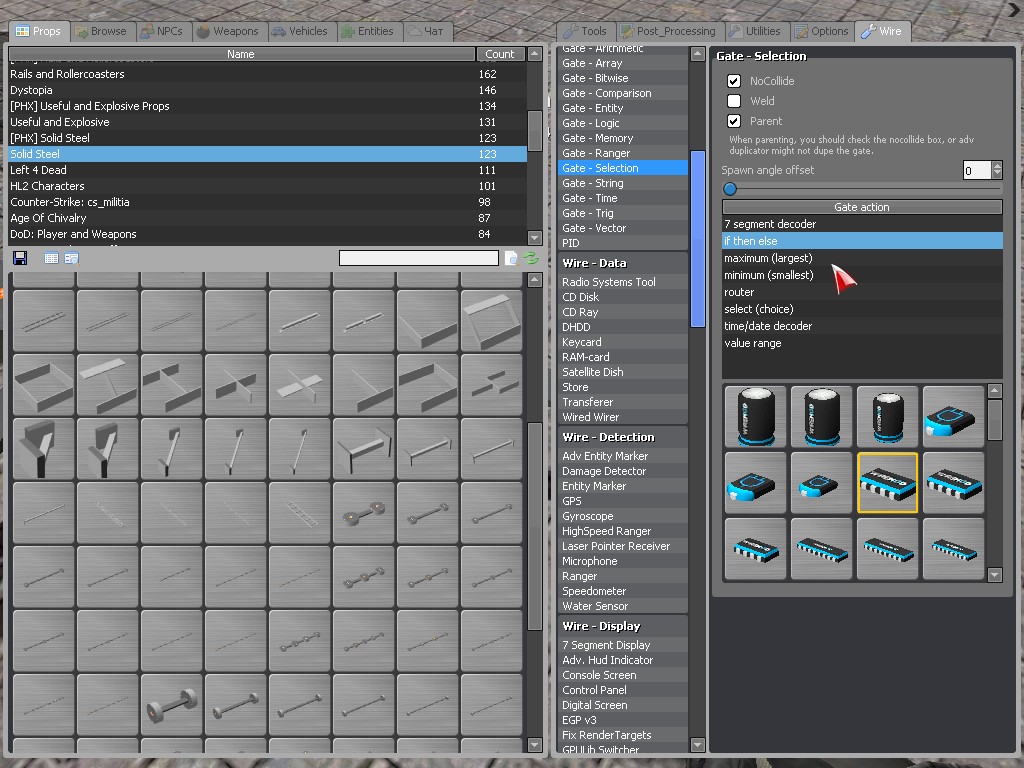Image resolution: width=1024 pixels, height=768 pixels.
Task: Click the page search icon beside search box
Action: pos(511,258)
